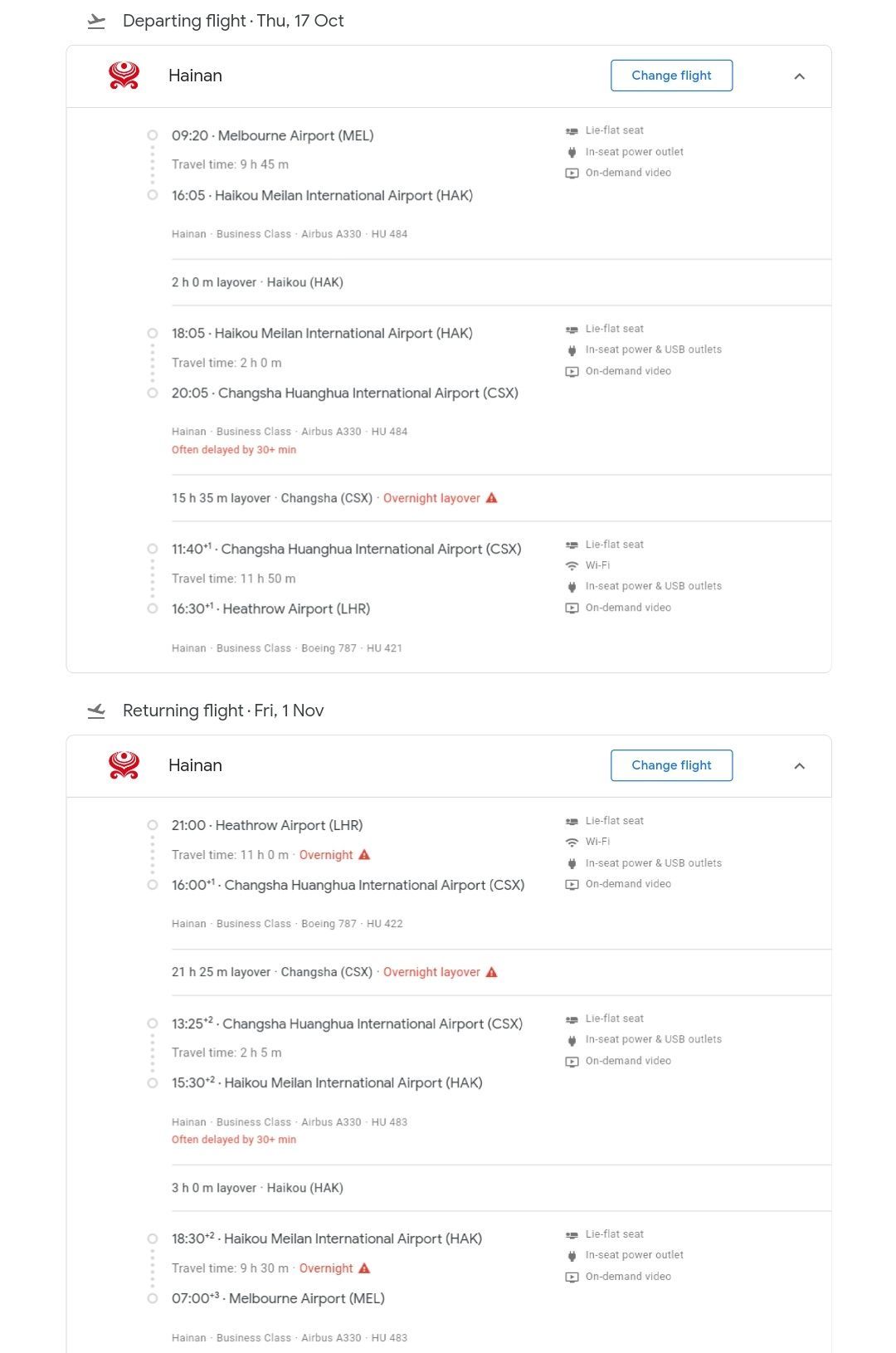The image size is (896, 1353).
Task: Click the returning flight landing plane icon
Action: click(x=96, y=711)
